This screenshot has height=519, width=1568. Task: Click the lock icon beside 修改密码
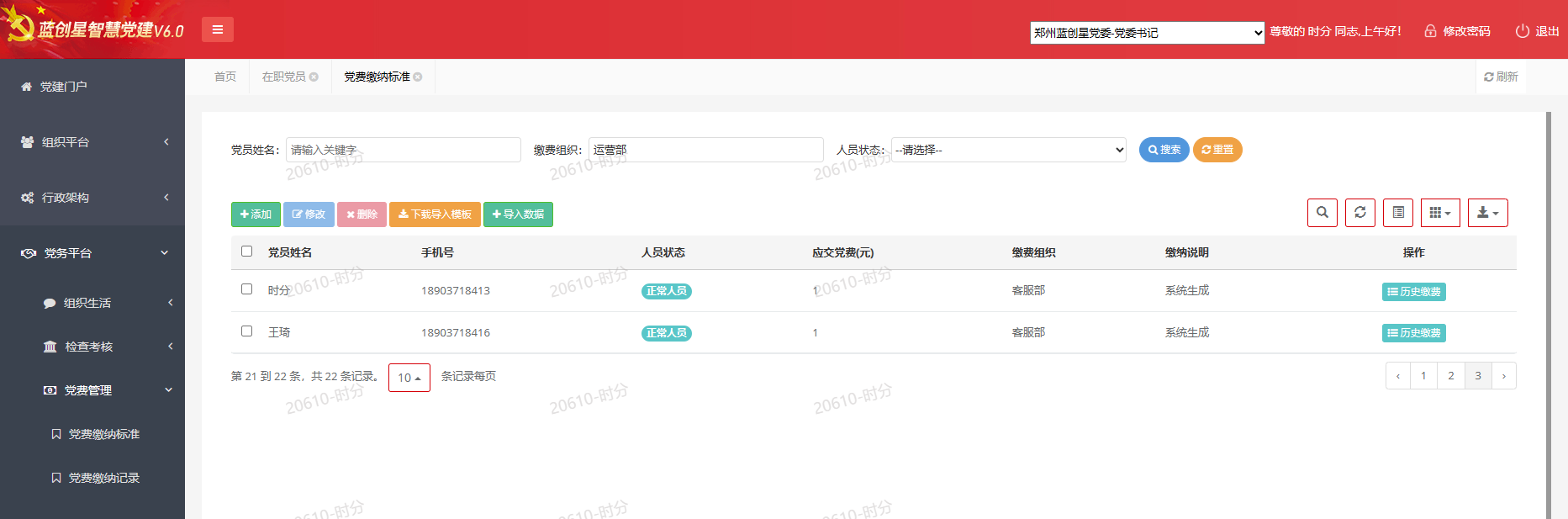pyautogui.click(x=1430, y=31)
